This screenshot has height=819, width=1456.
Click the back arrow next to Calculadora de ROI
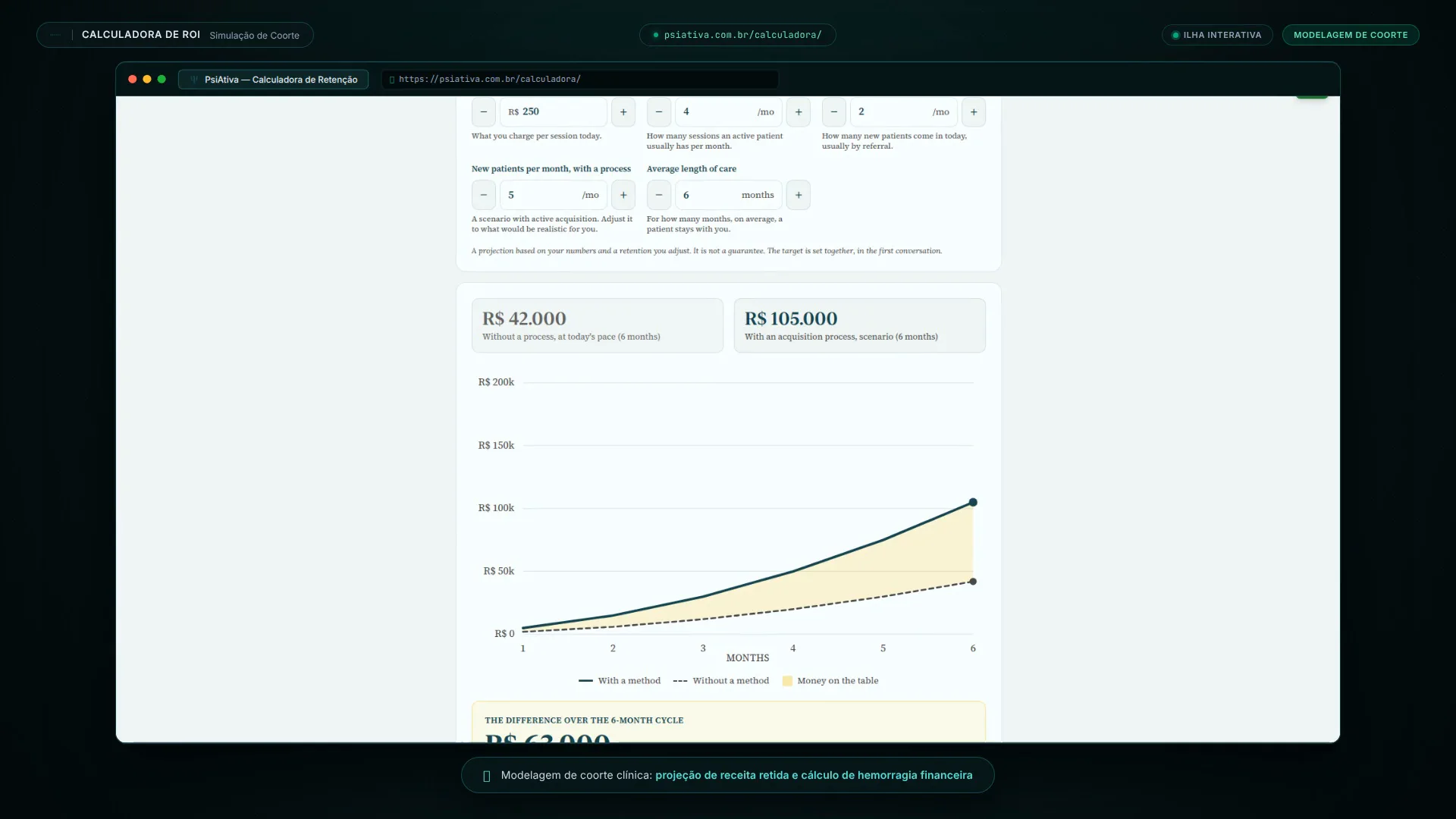point(55,35)
